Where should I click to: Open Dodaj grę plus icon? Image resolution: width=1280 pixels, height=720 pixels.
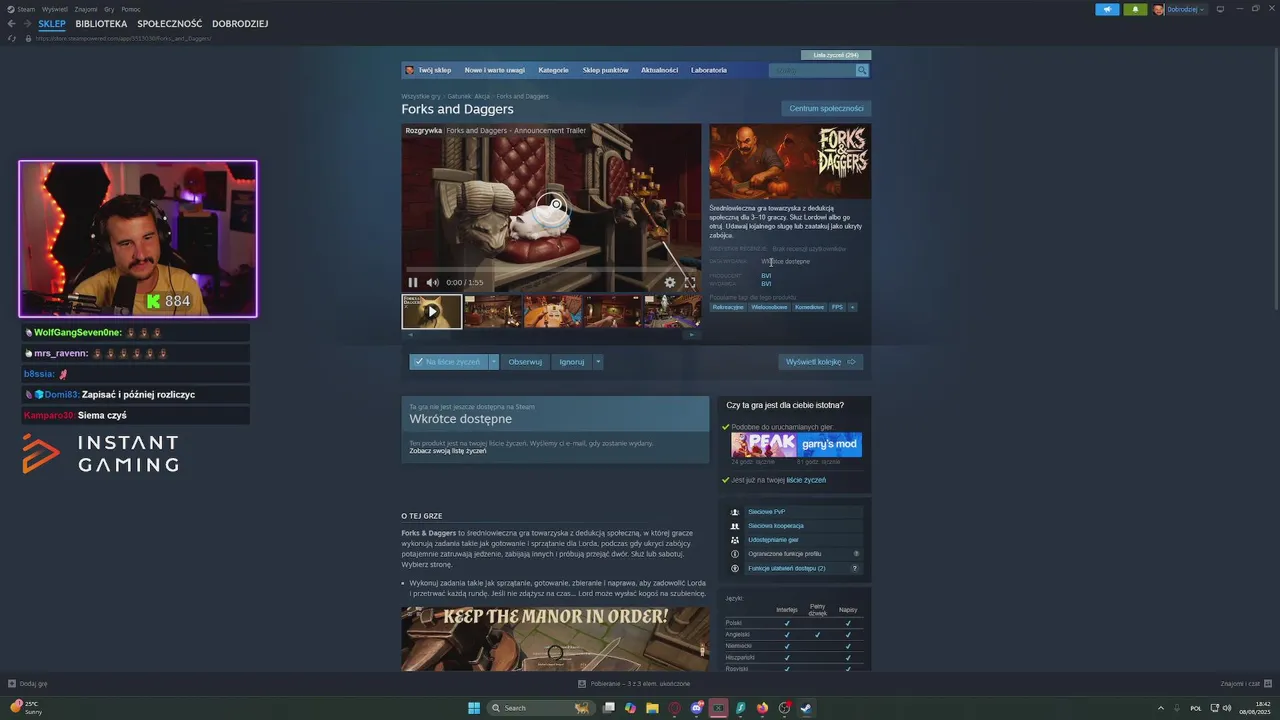pos(12,684)
